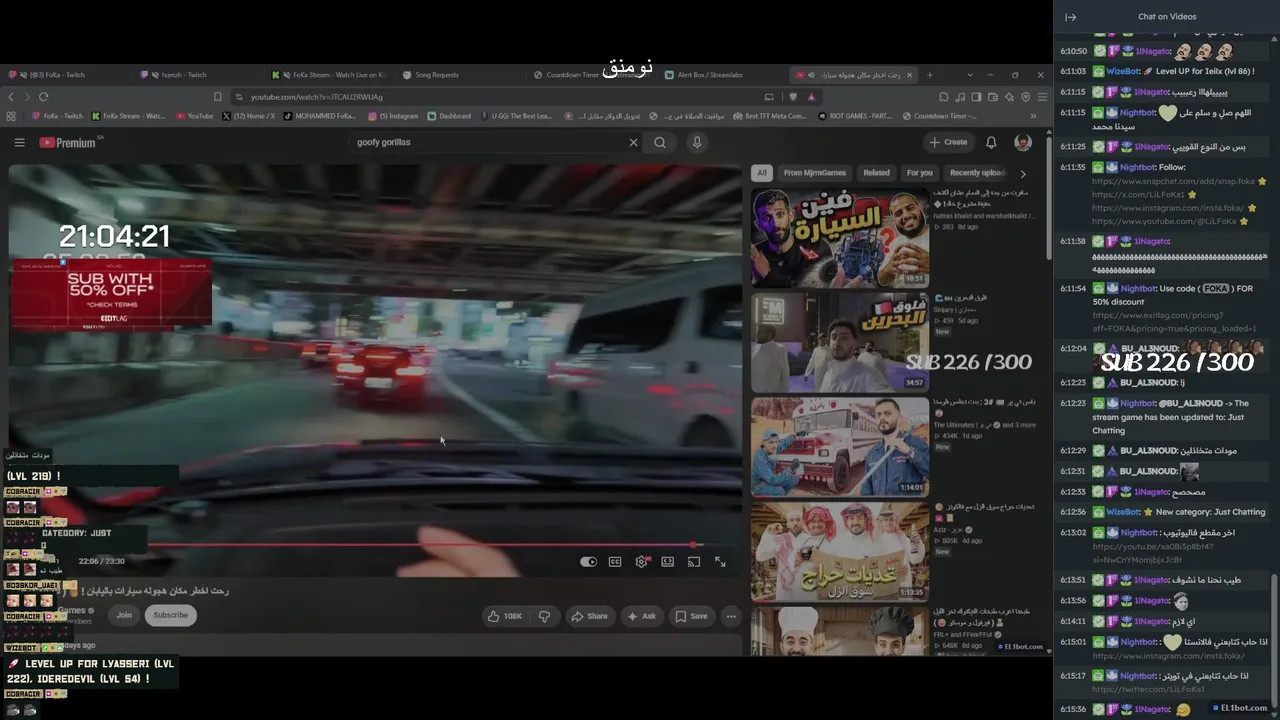Open the youtu.be clip link in chat
This screenshot has height=720, width=1280.
click(1153, 553)
